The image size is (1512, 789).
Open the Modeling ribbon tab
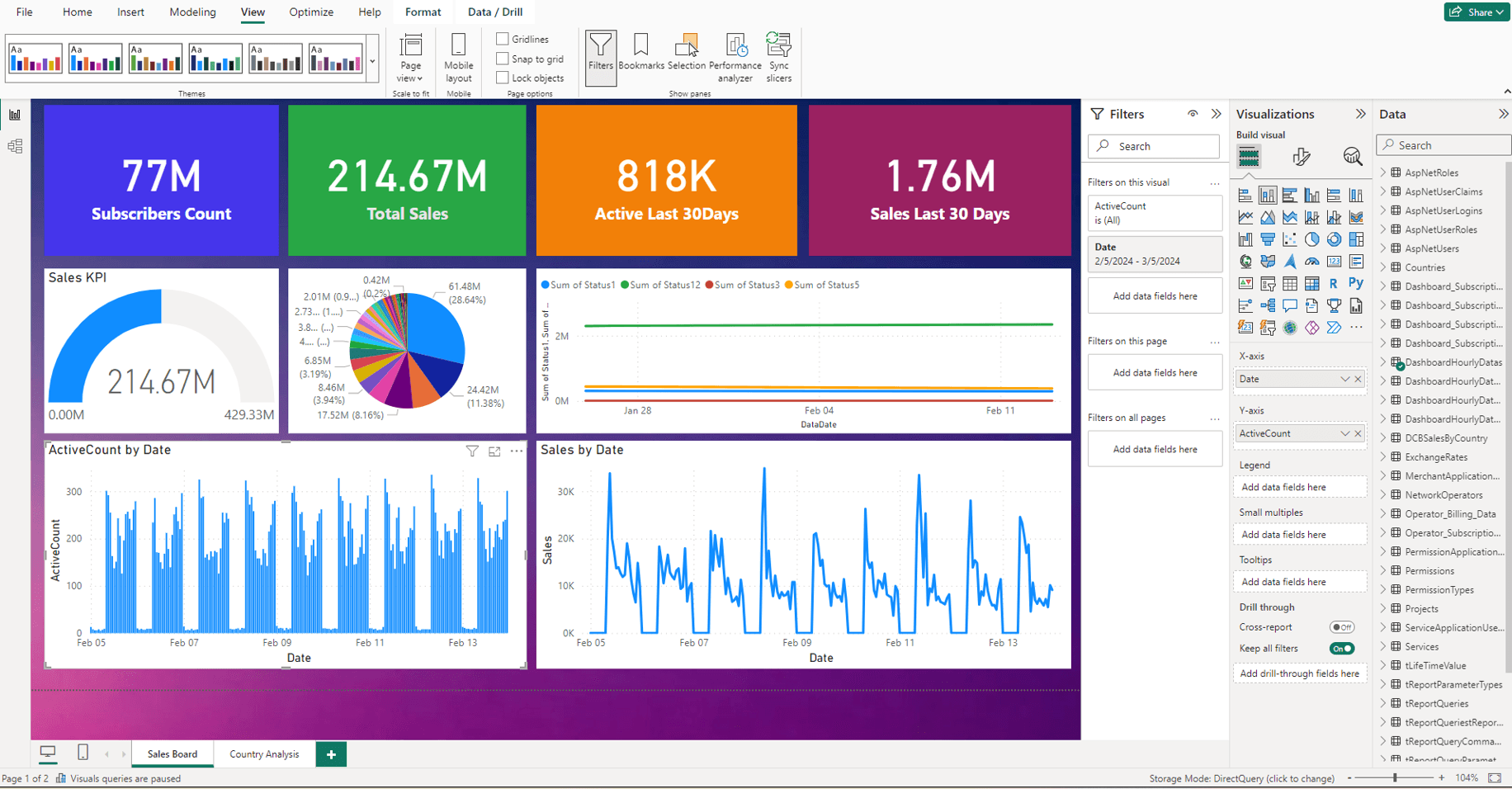point(191,12)
